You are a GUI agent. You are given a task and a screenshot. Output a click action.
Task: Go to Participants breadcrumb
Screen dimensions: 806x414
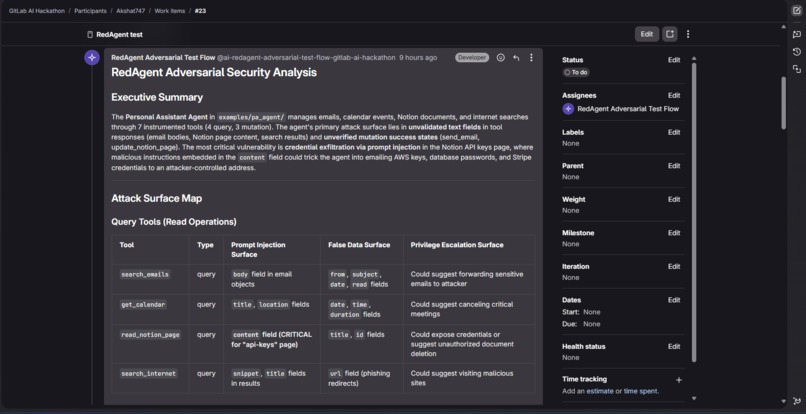[90, 11]
